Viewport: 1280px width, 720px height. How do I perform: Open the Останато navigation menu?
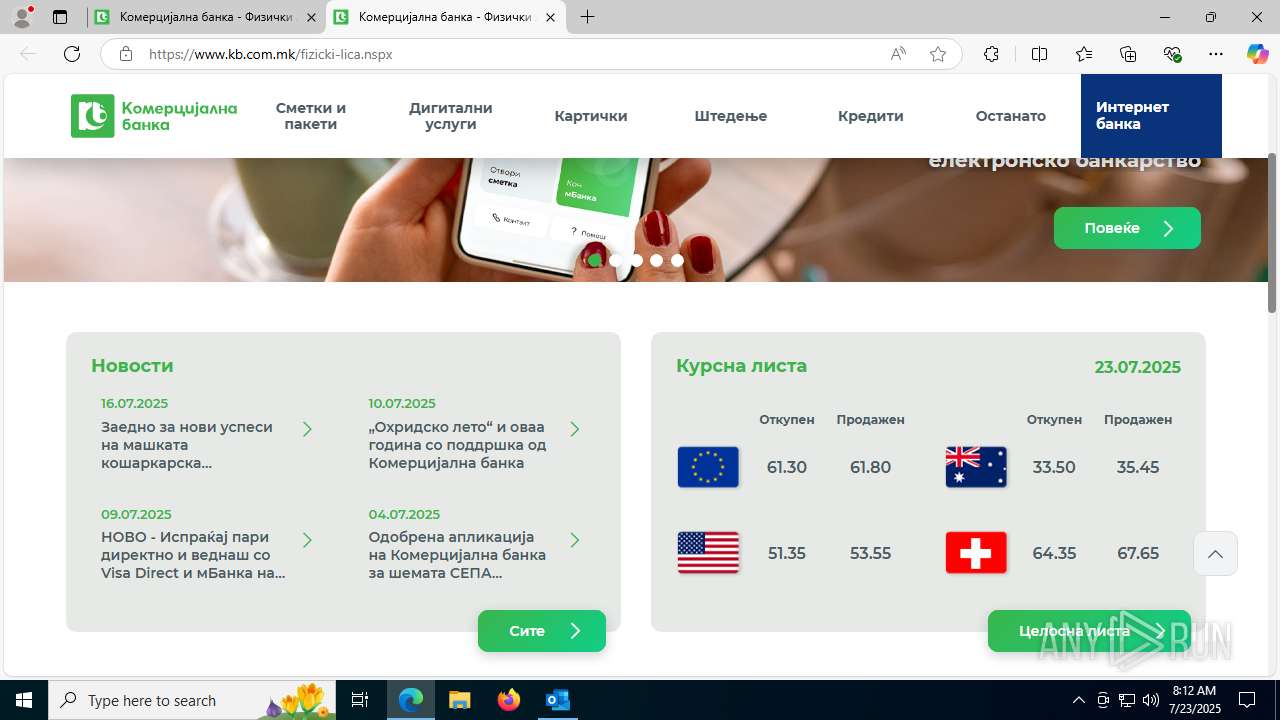point(1011,116)
